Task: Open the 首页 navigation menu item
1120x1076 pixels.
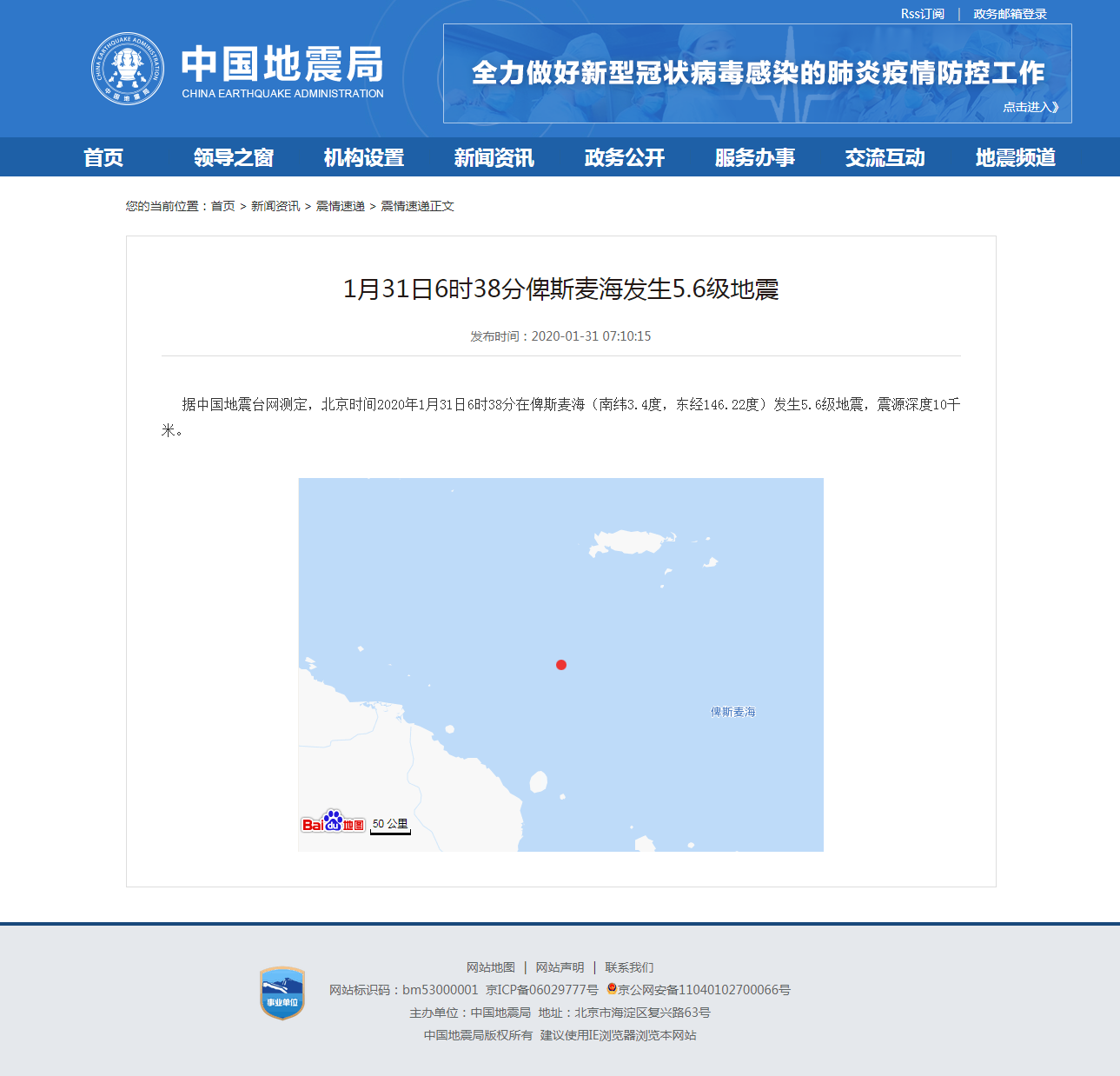Action: click(x=103, y=157)
